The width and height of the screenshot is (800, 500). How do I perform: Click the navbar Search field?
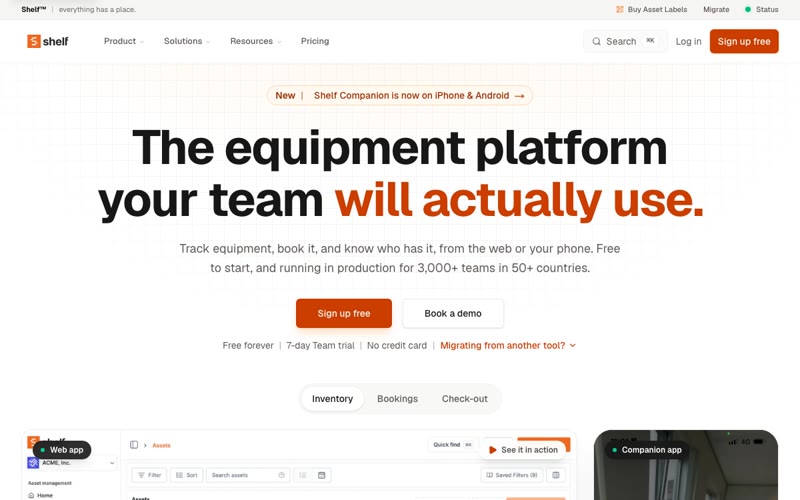coord(625,41)
